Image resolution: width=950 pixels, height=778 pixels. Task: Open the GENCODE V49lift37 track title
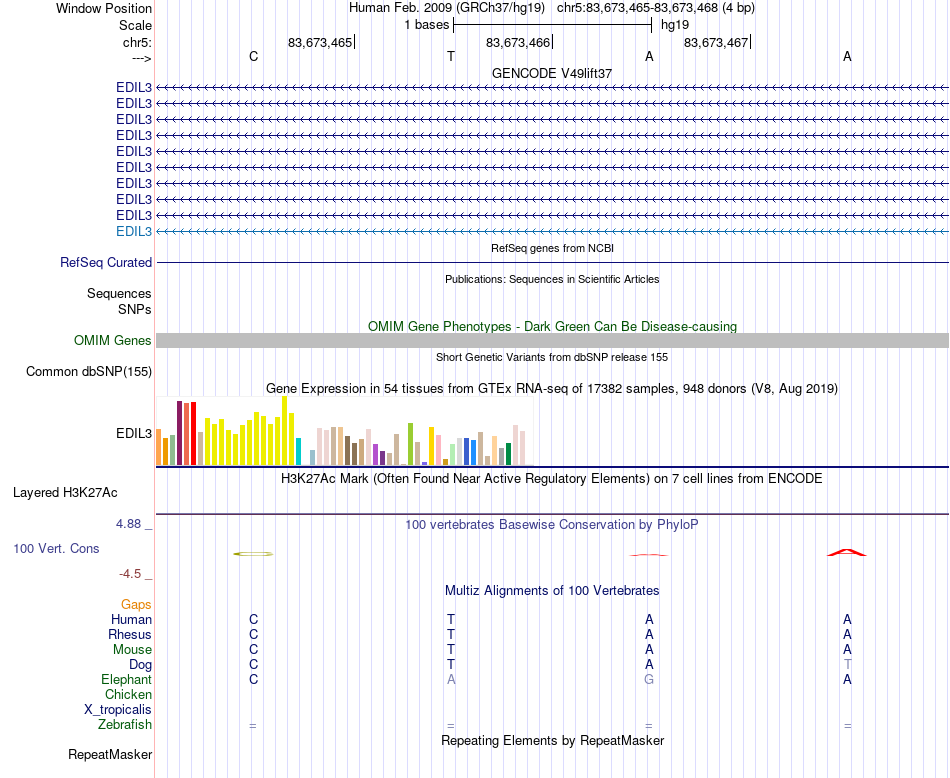click(552, 73)
